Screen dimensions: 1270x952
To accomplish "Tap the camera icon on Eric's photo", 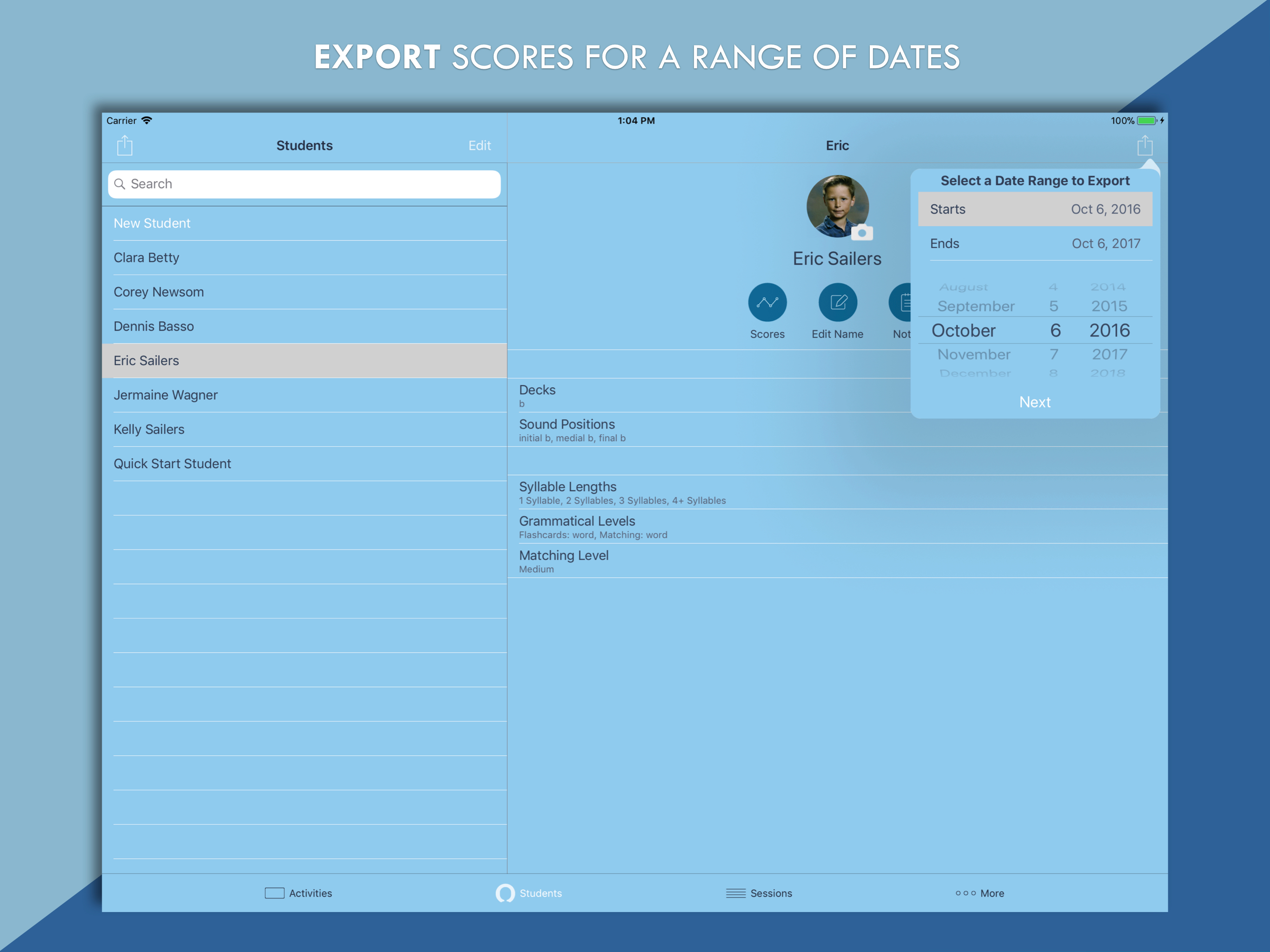I will (x=862, y=232).
